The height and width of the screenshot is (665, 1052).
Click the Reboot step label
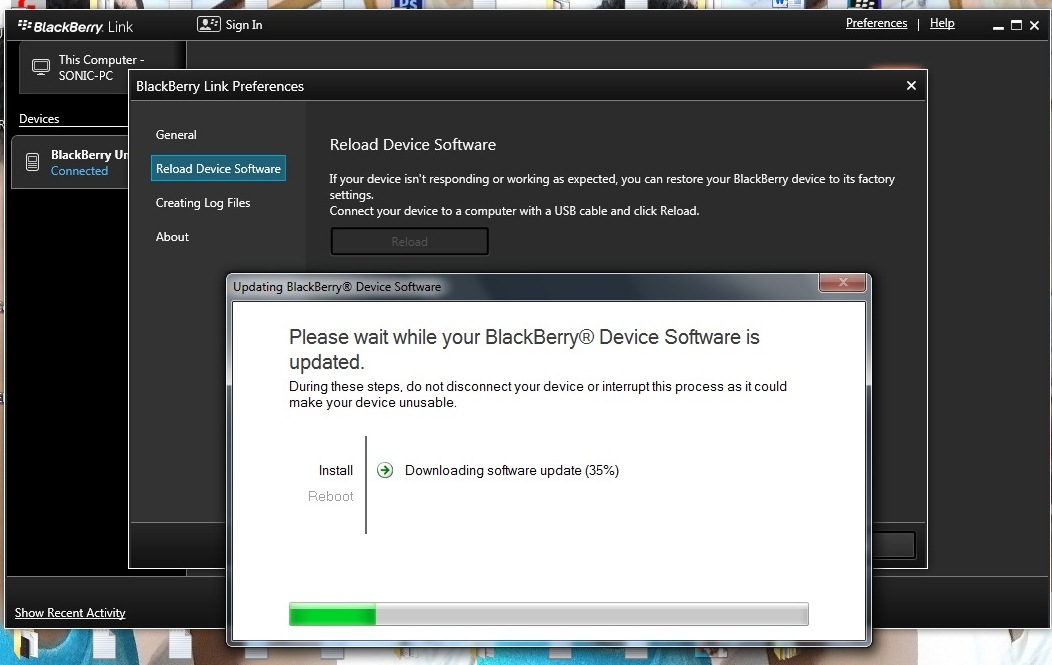(x=330, y=497)
